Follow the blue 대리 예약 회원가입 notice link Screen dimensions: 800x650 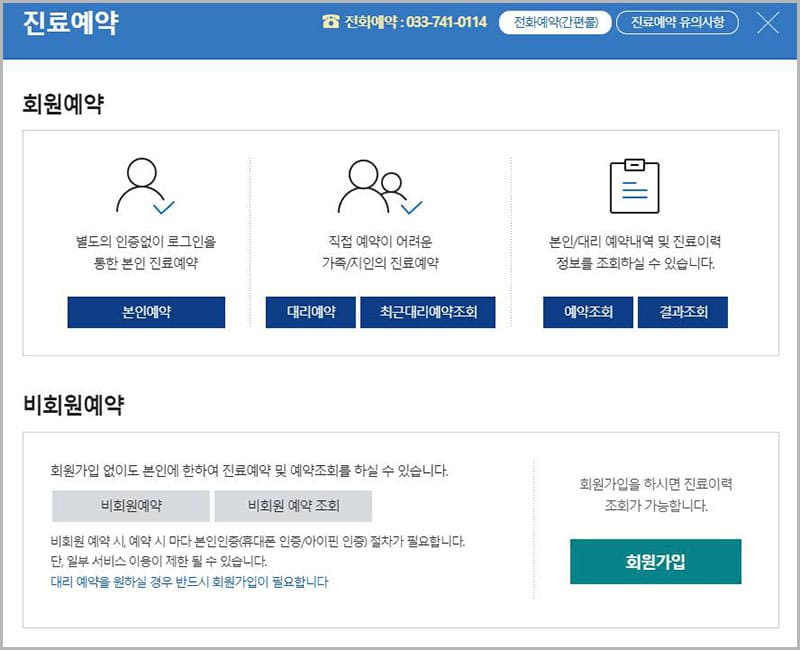click(189, 581)
